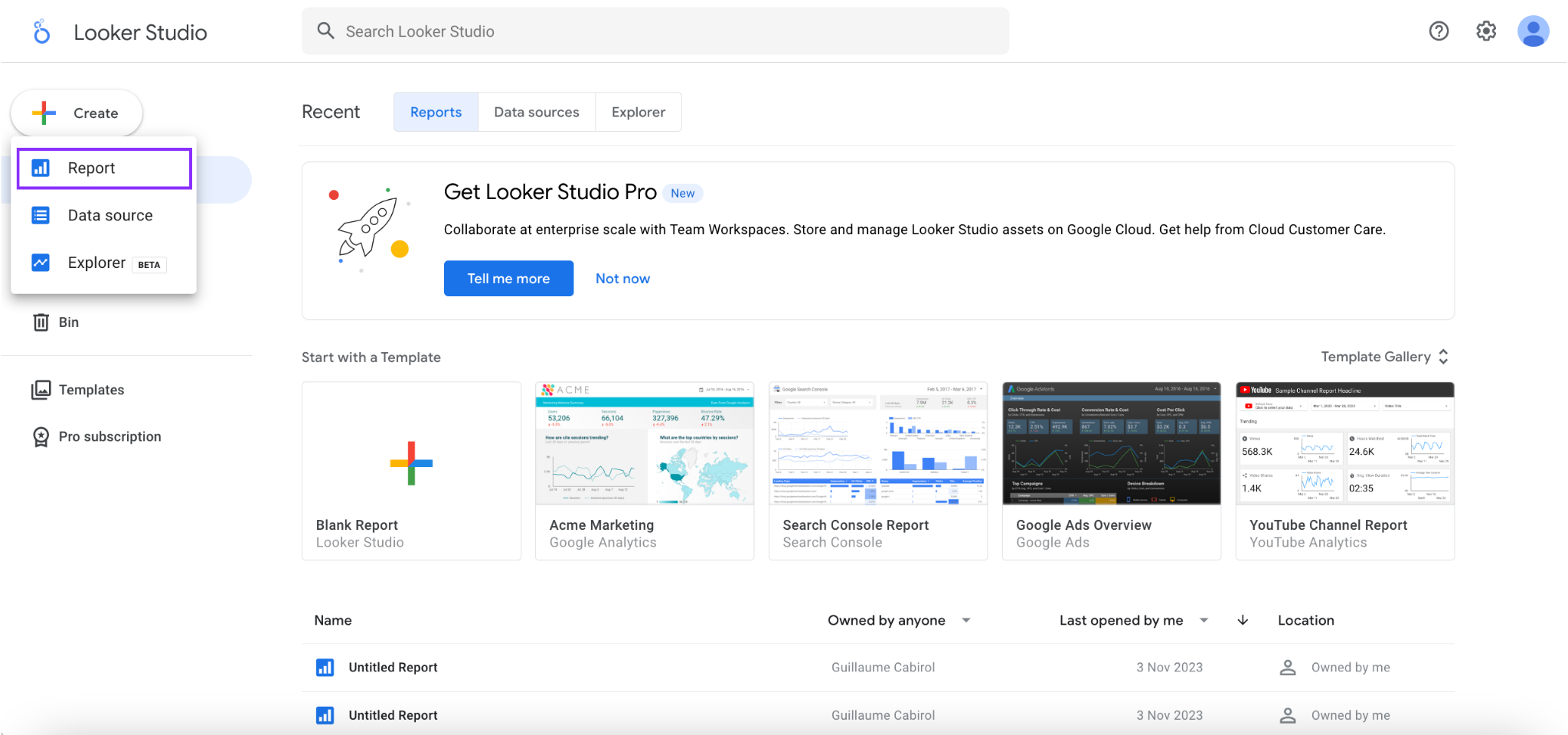
Task: Toggle the sort direction arrow for dates
Action: 1242,620
